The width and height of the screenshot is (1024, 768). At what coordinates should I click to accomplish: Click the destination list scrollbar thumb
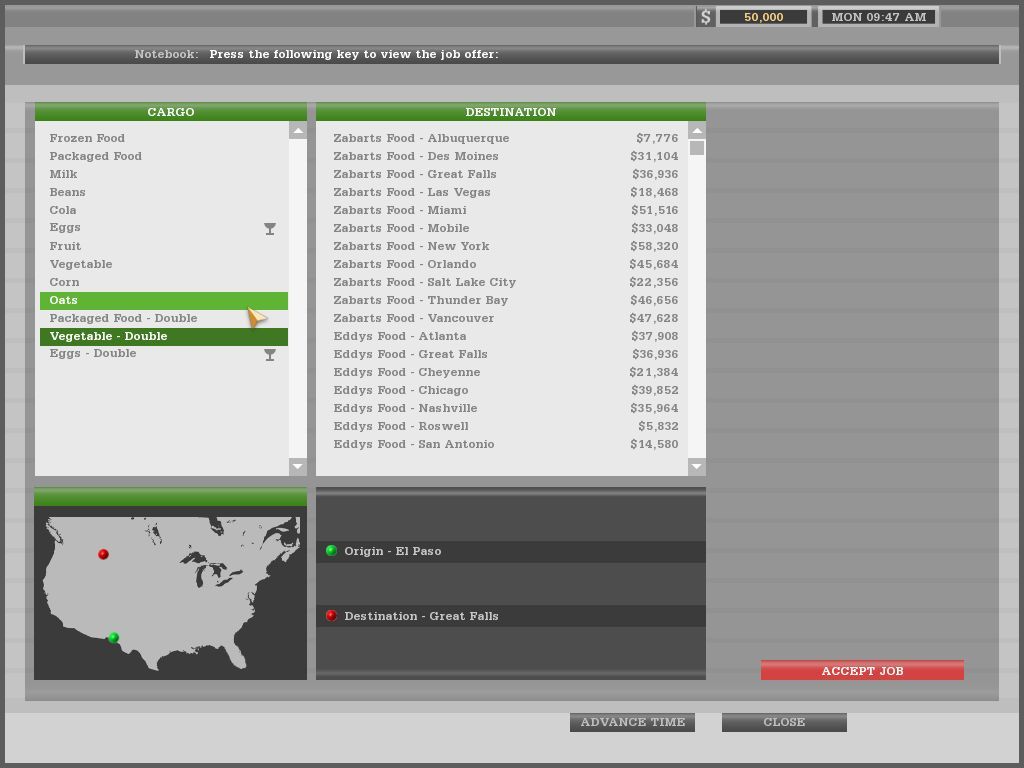pos(697,148)
